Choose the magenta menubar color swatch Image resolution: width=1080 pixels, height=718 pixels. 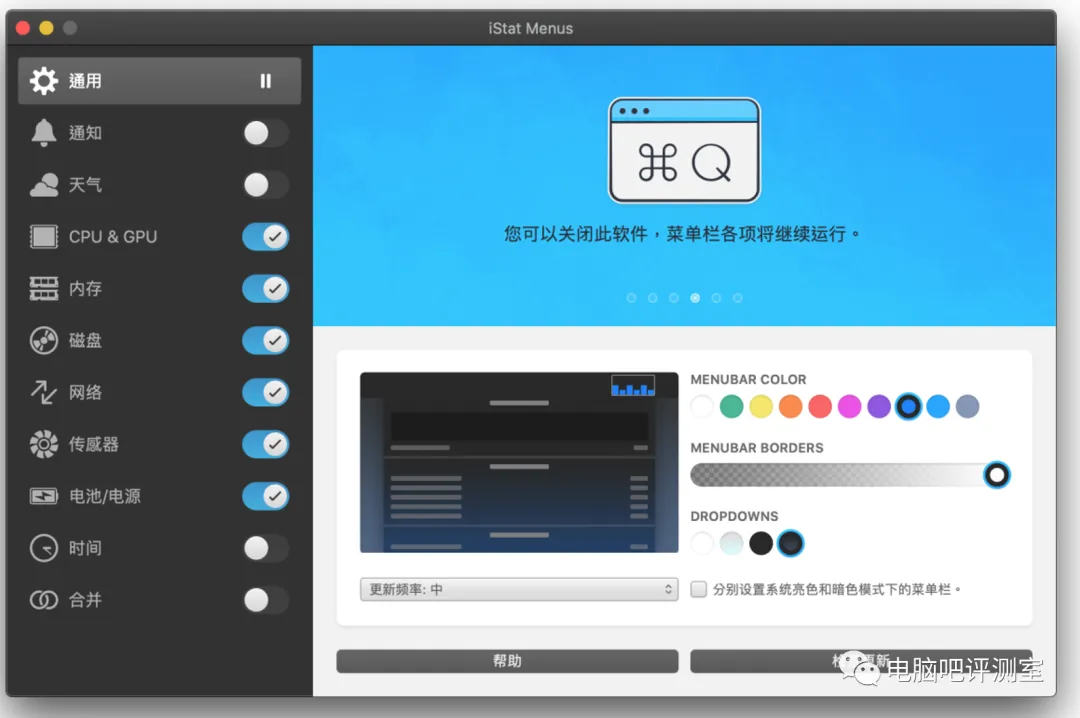[849, 407]
